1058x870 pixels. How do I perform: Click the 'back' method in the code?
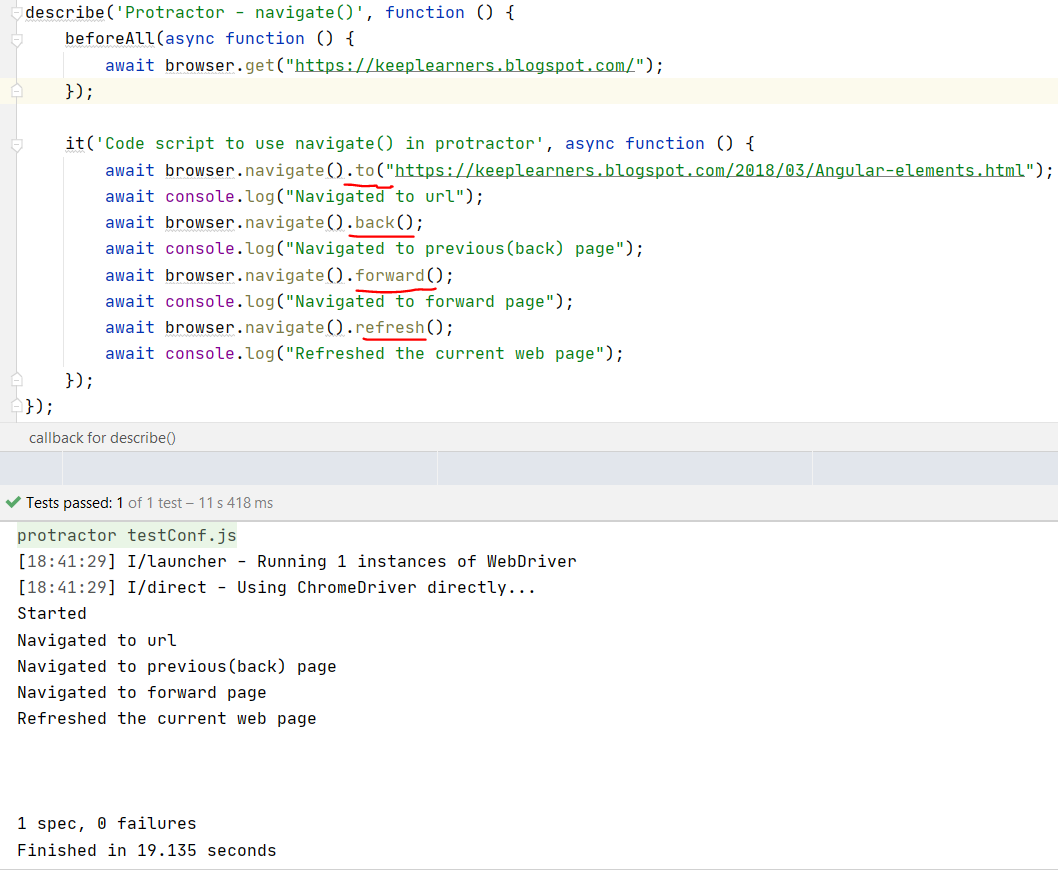[x=375, y=223]
